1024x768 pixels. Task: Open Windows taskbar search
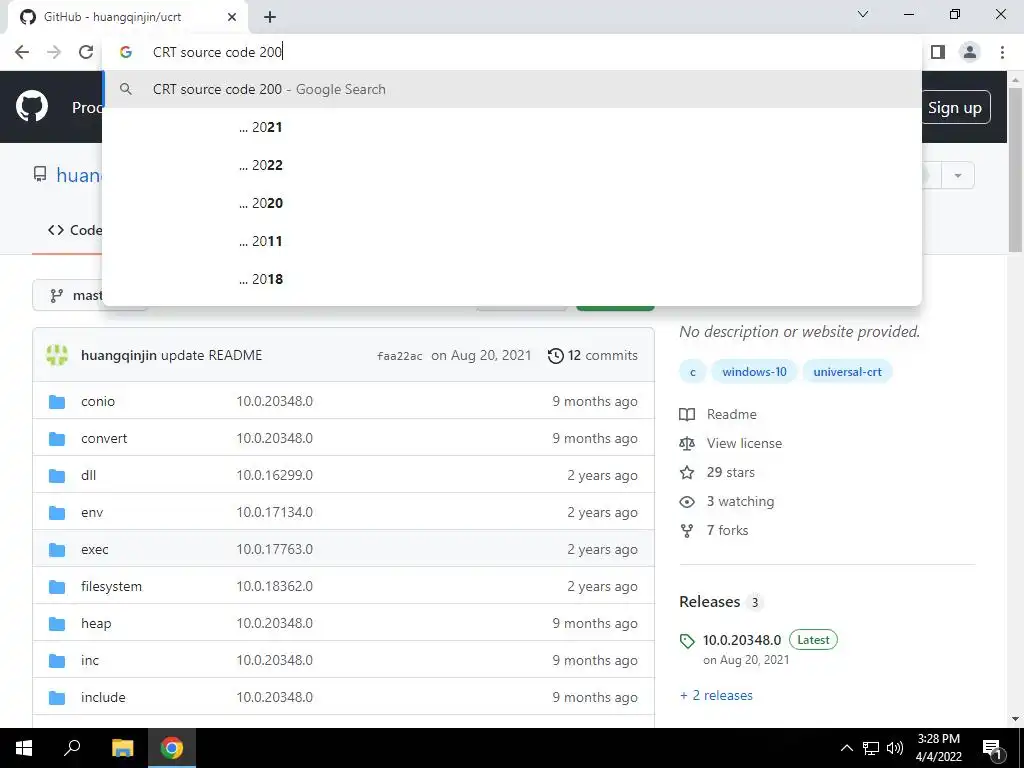point(72,748)
